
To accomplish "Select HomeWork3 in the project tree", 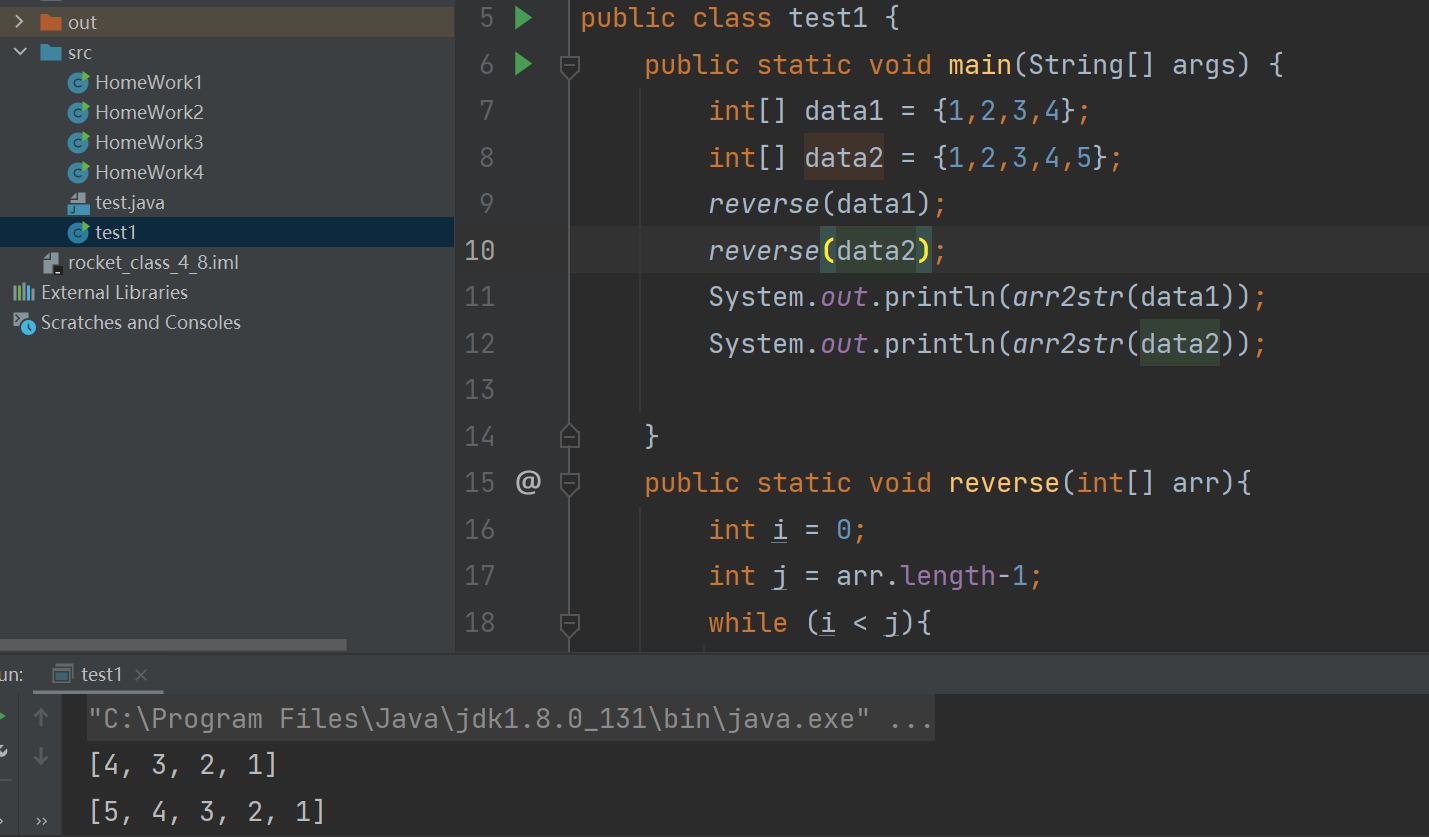I will (149, 142).
